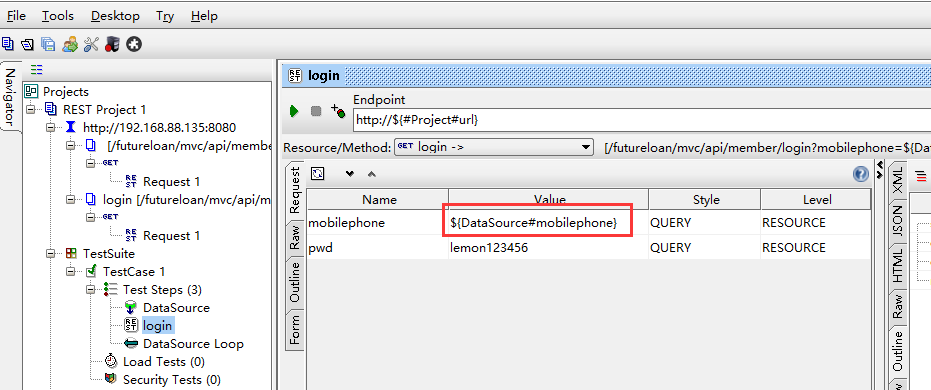This screenshot has width=931, height=390.
Task: Click the add-to-TestCase icon beside Endpoint
Action: tap(338, 111)
